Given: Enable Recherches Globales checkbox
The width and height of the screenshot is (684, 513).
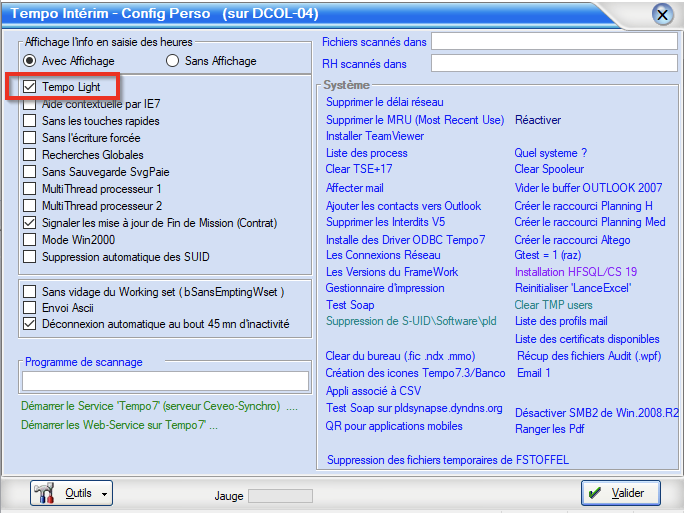Looking at the screenshot, I should [x=30, y=155].
